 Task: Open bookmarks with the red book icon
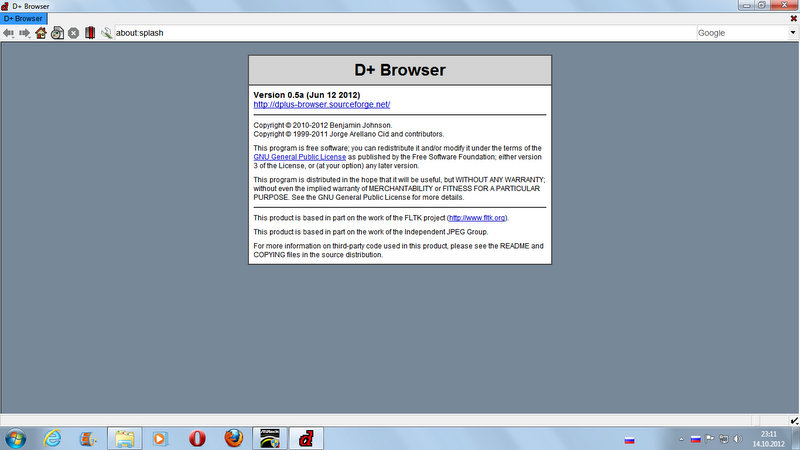90,33
